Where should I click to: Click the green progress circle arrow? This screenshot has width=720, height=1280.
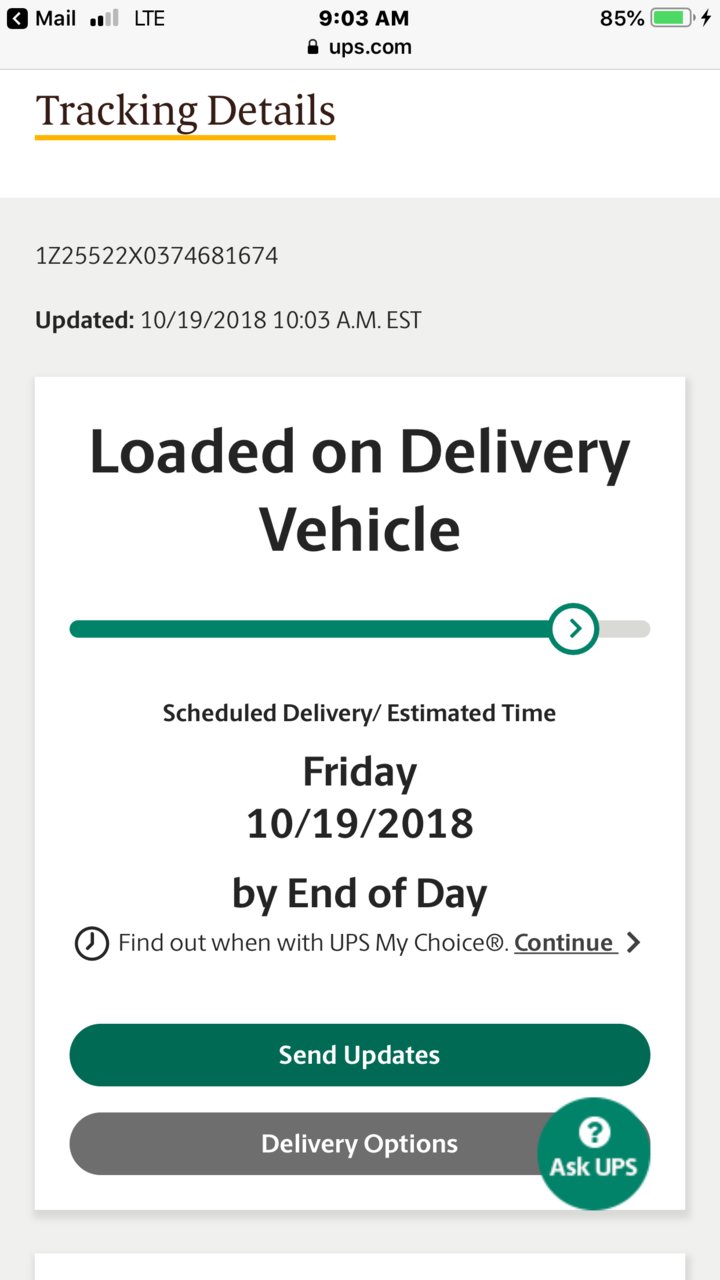574,628
